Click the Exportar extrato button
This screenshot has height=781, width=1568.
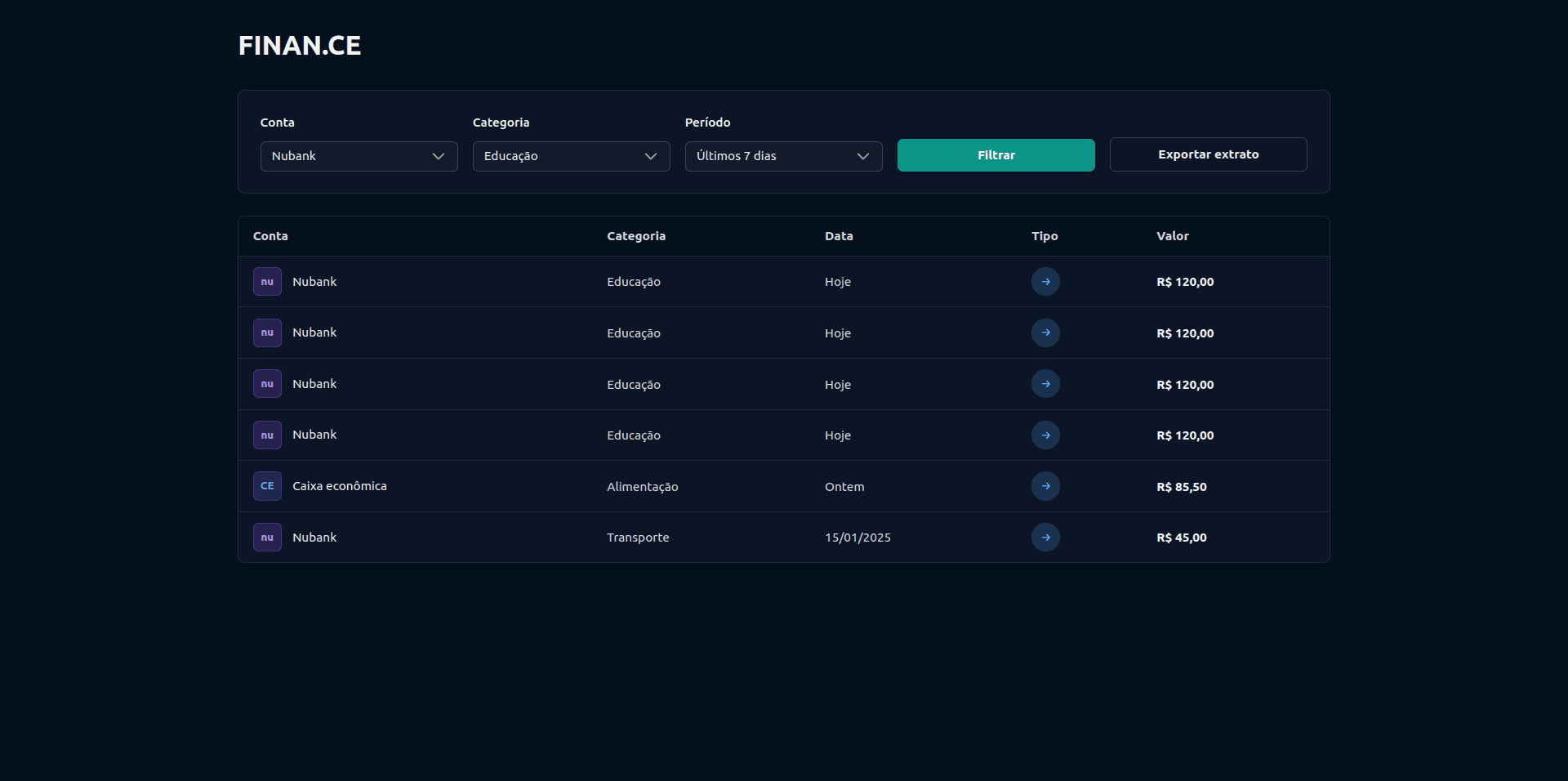point(1209,154)
